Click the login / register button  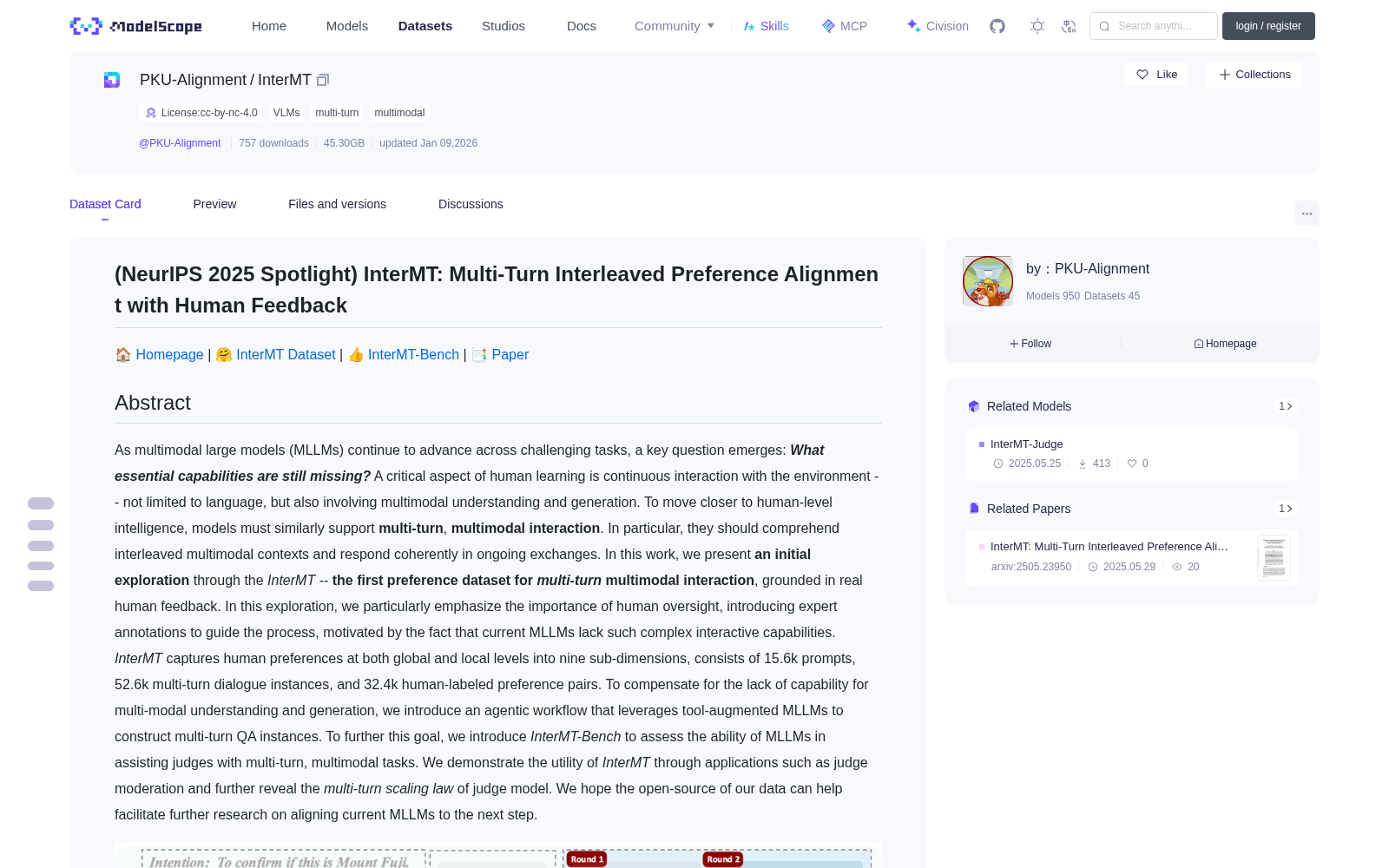pos(1268,26)
